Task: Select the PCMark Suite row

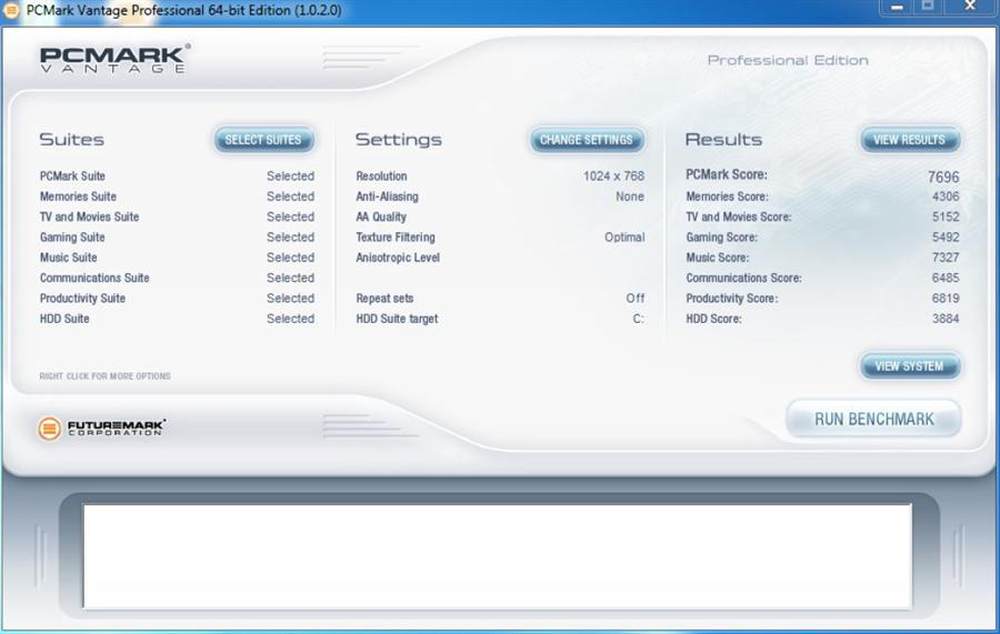Action: click(177, 176)
